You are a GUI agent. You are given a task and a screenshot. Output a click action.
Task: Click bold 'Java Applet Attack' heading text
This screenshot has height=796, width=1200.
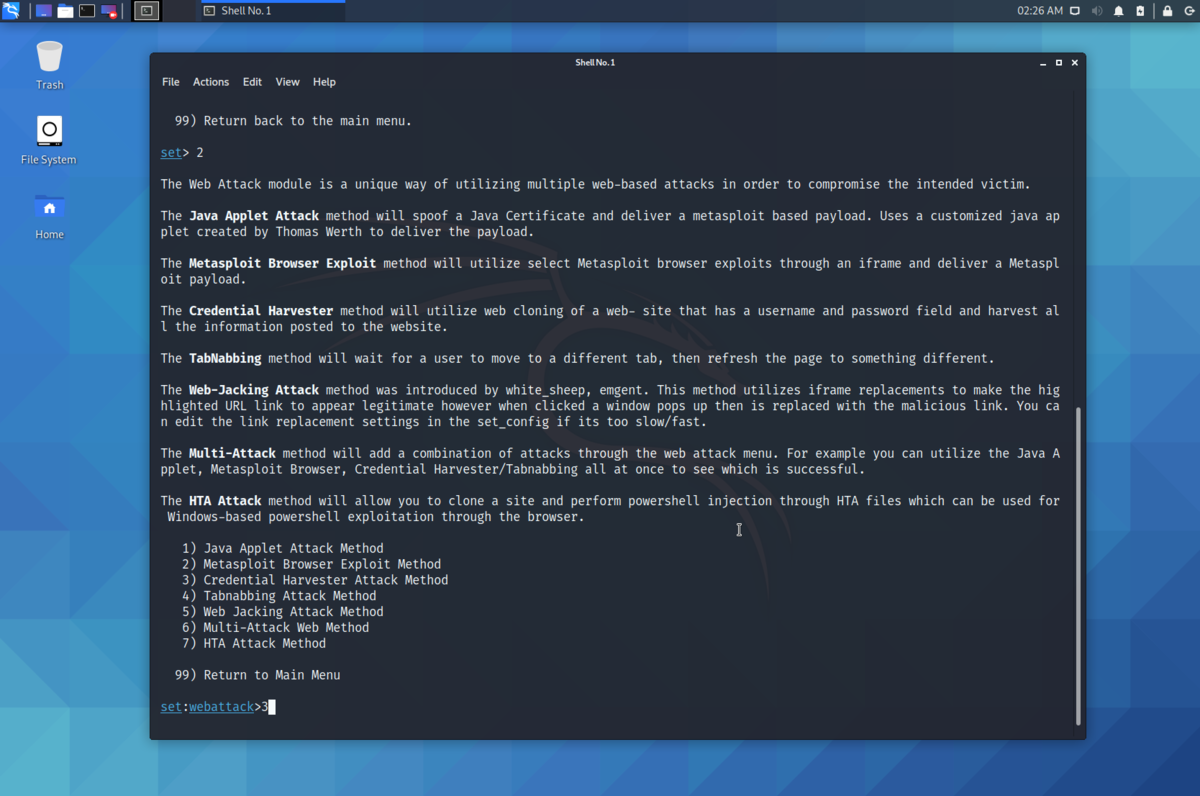(254, 216)
